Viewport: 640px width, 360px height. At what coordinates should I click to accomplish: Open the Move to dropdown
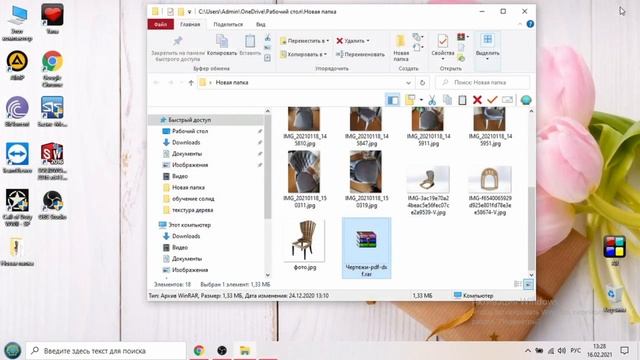point(304,41)
